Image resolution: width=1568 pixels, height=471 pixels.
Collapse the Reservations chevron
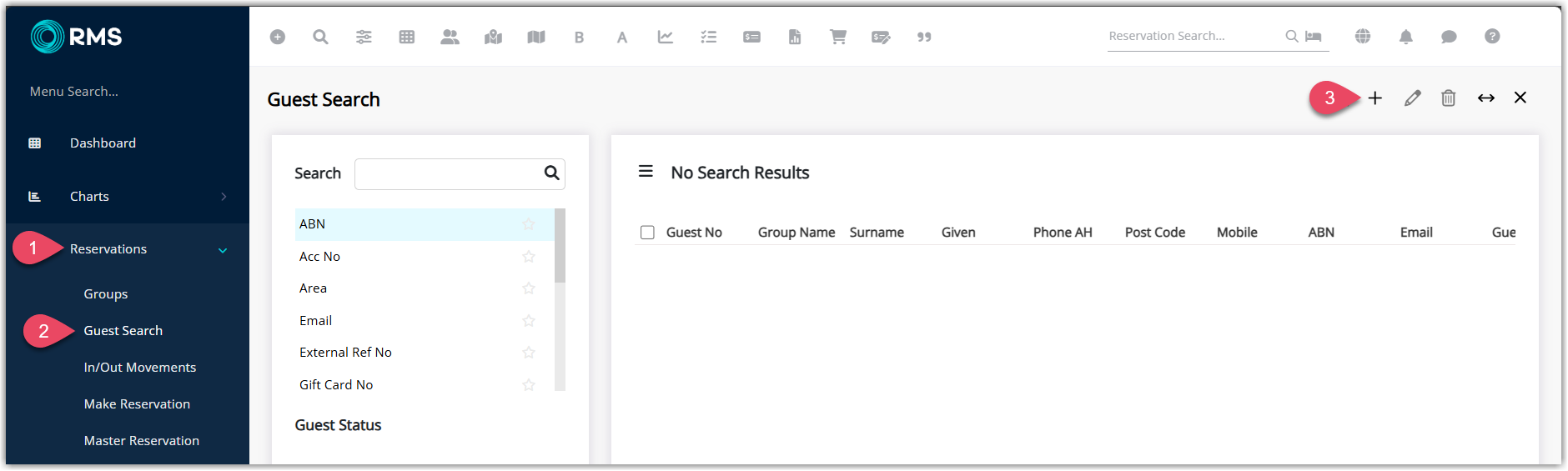(223, 250)
